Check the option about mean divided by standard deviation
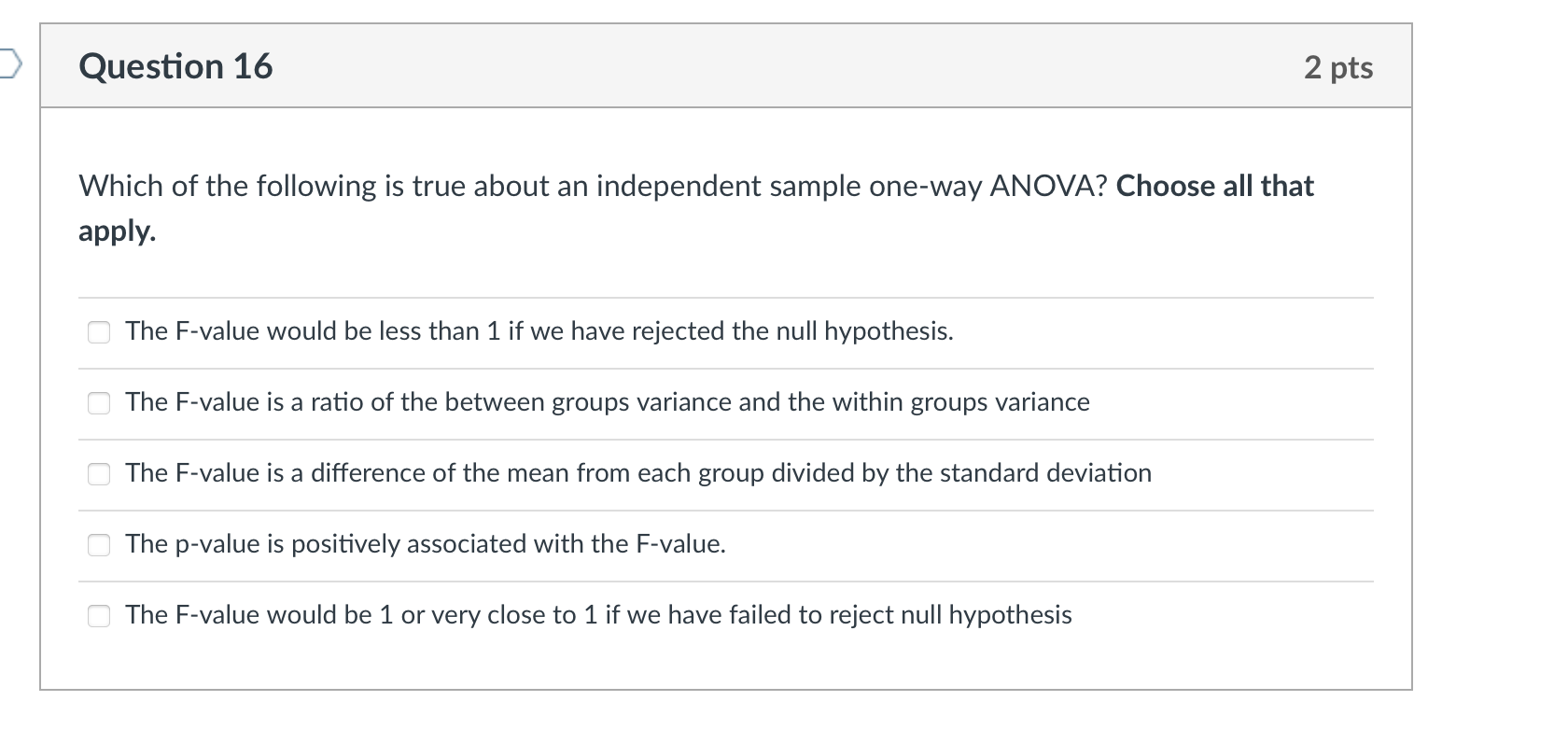Screen dimensions: 1568x743 point(99,474)
